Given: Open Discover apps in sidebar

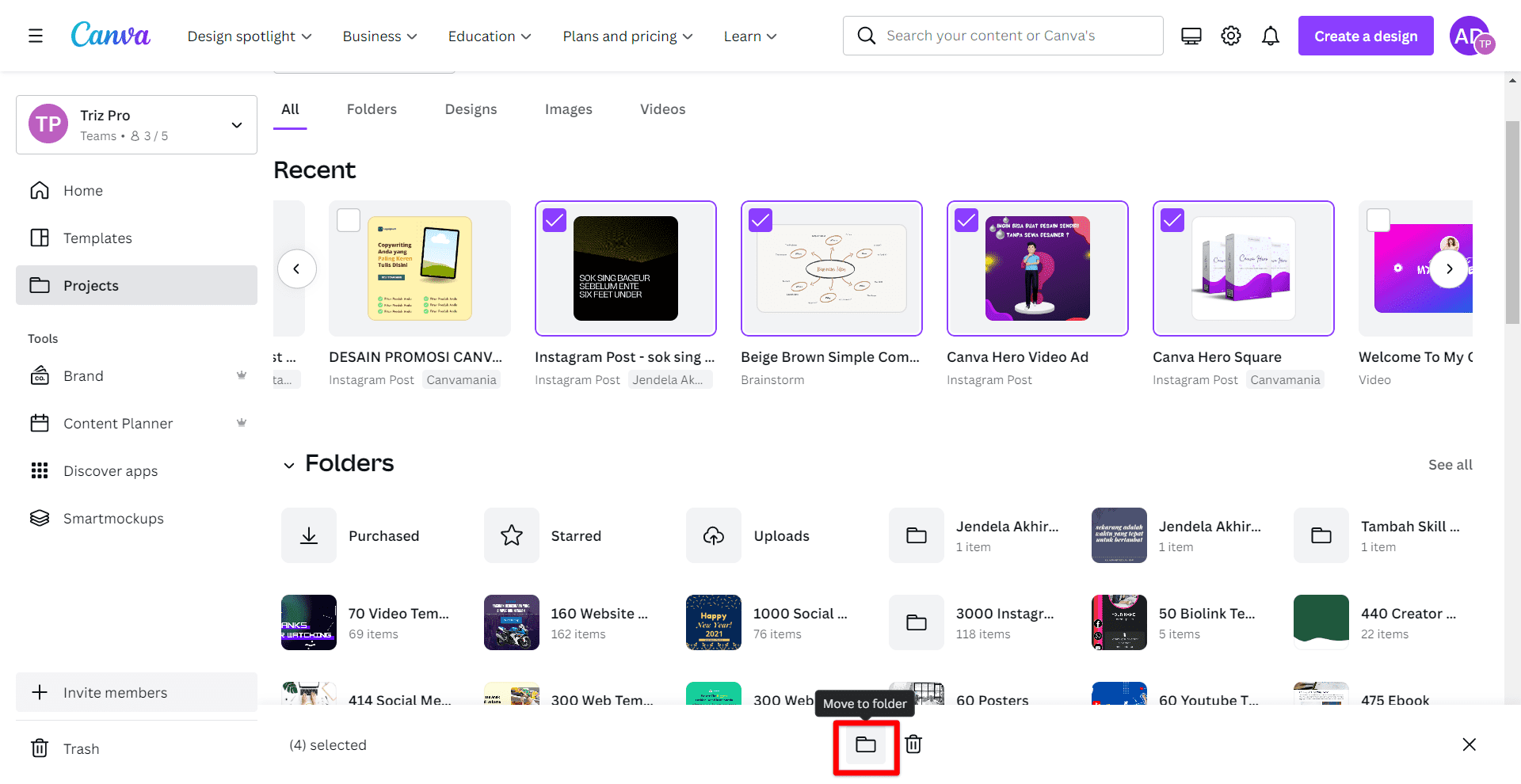Looking at the screenshot, I should (136, 471).
